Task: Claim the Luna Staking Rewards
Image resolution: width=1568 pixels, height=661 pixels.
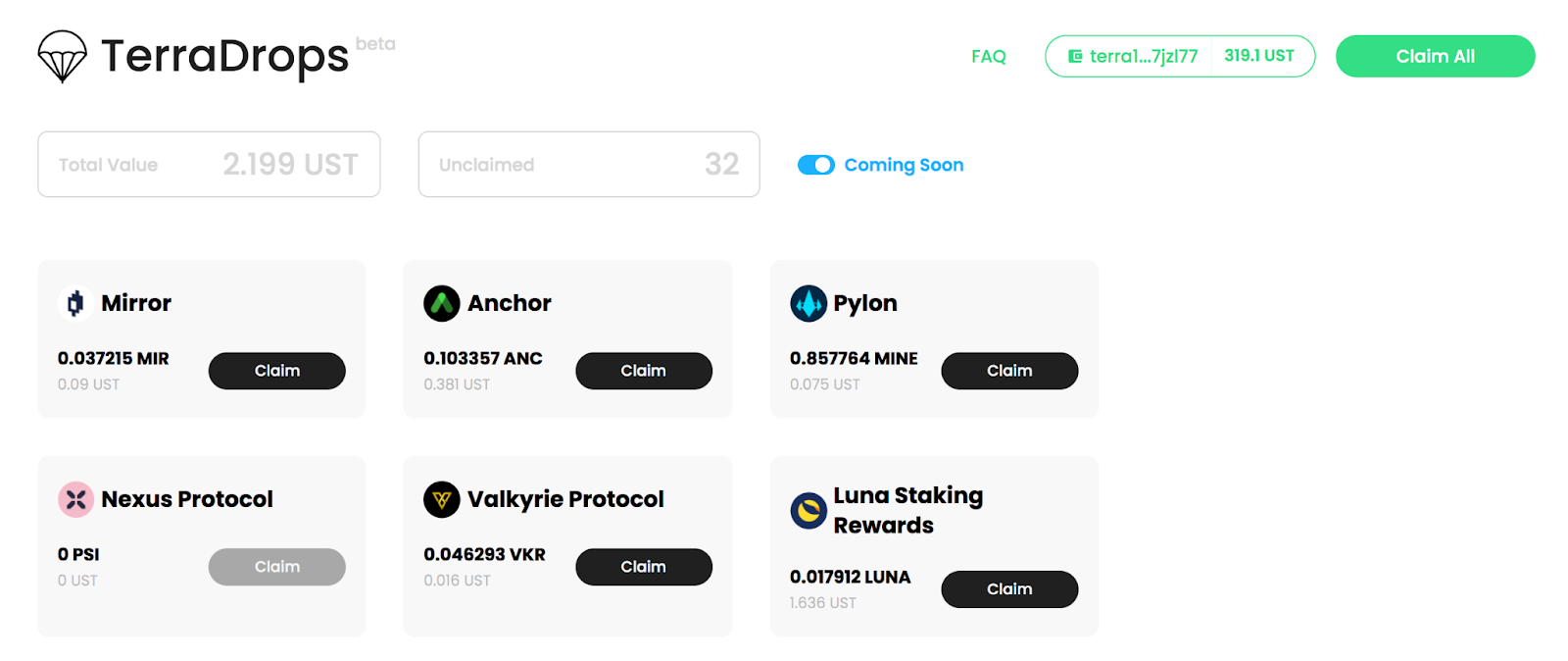Action: (1009, 589)
